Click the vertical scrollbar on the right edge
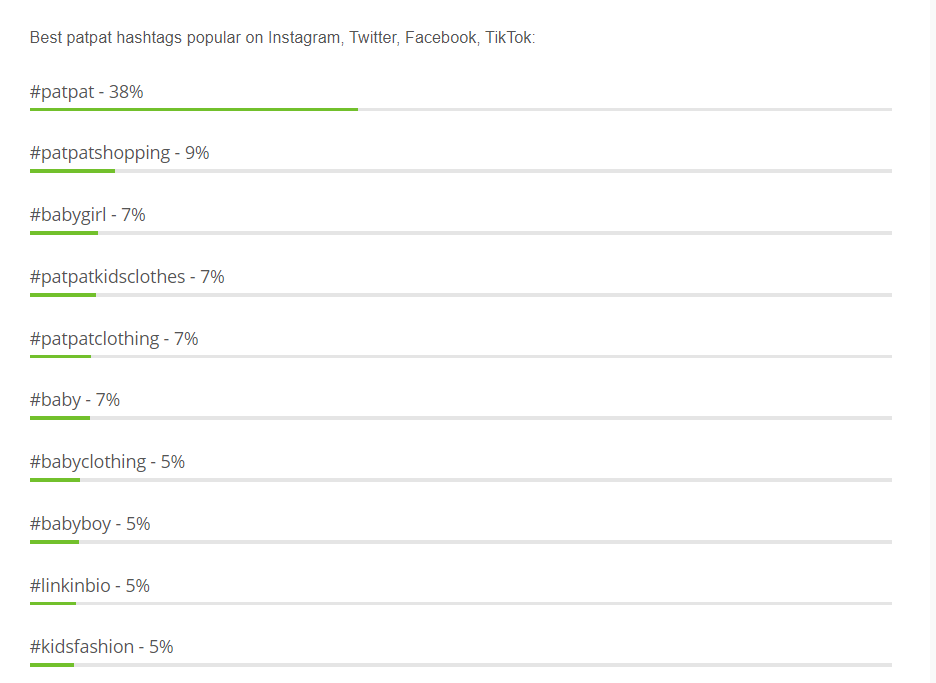Viewport: 936px width, 683px height. [932, 342]
